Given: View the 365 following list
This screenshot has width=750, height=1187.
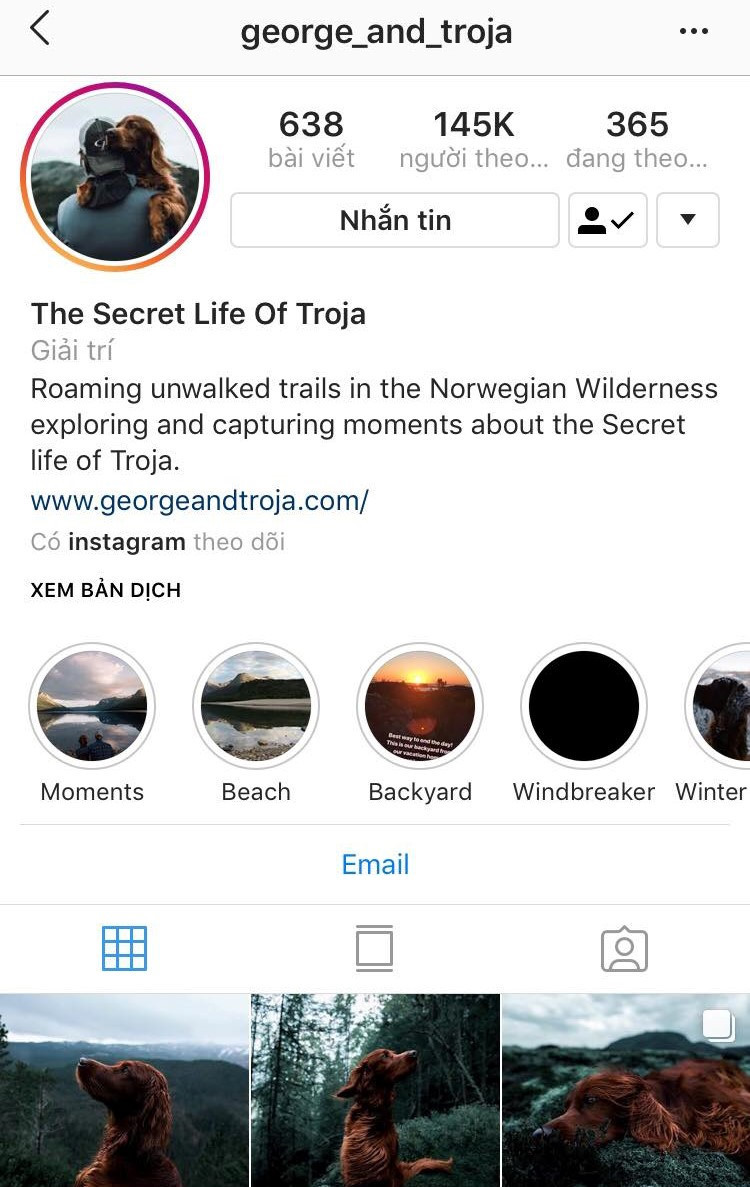Looking at the screenshot, I should coord(637,139).
